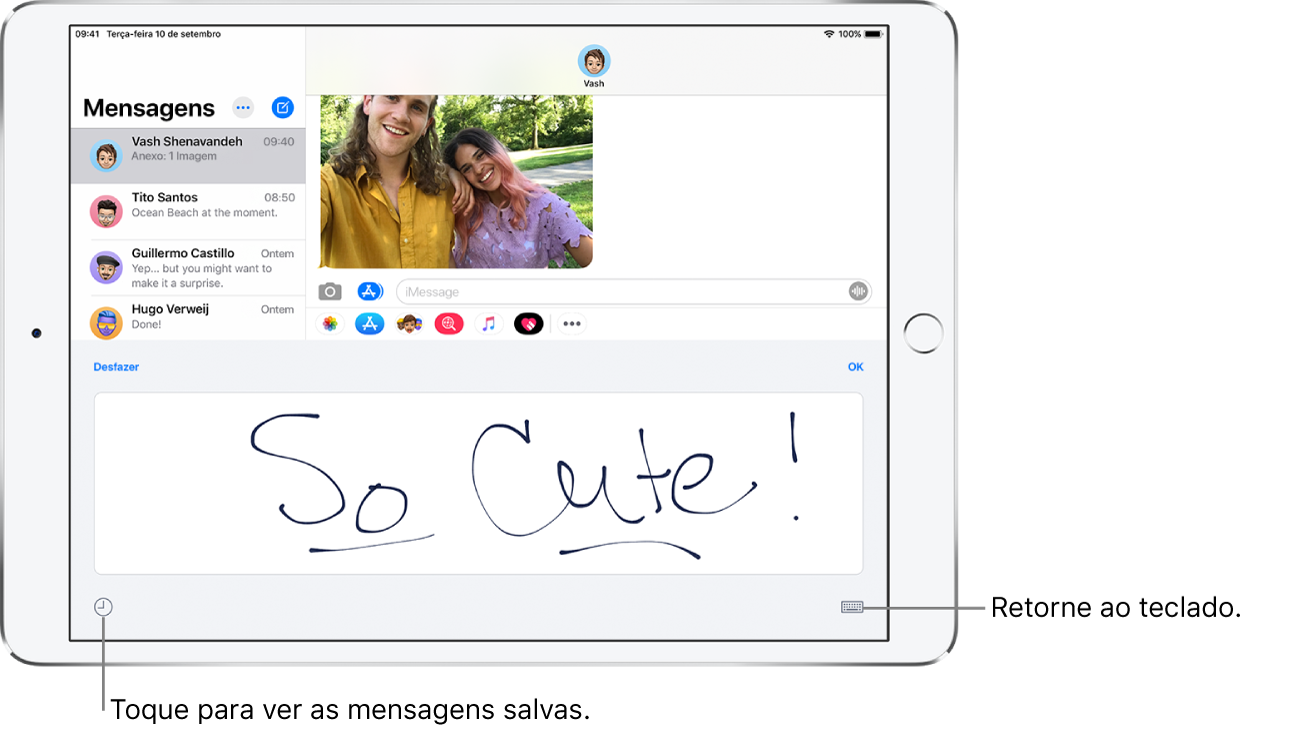Tap Desfazer to undo handwriting
The width and height of the screenshot is (1314, 732).
116,367
